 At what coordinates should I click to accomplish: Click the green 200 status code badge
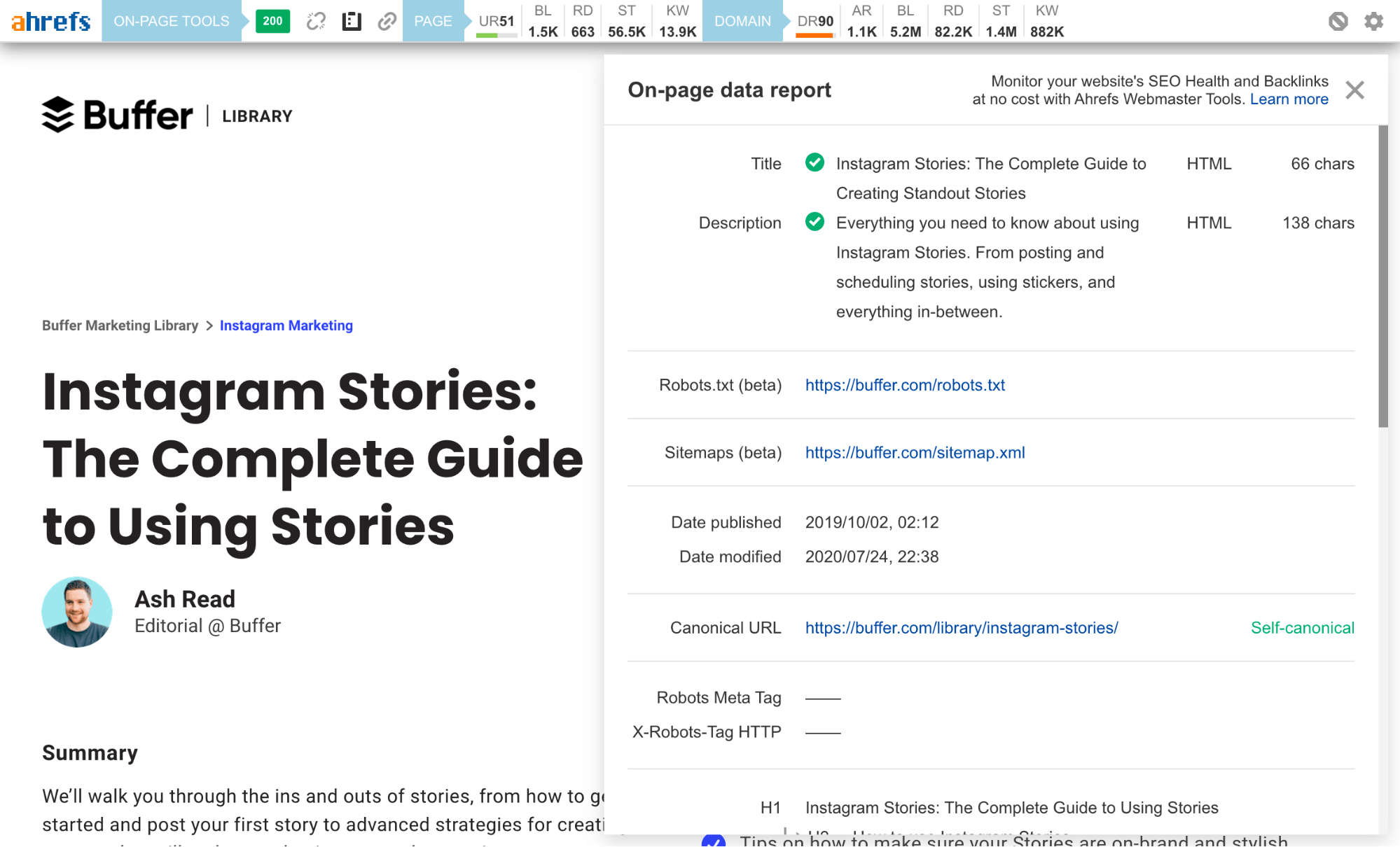click(x=272, y=21)
